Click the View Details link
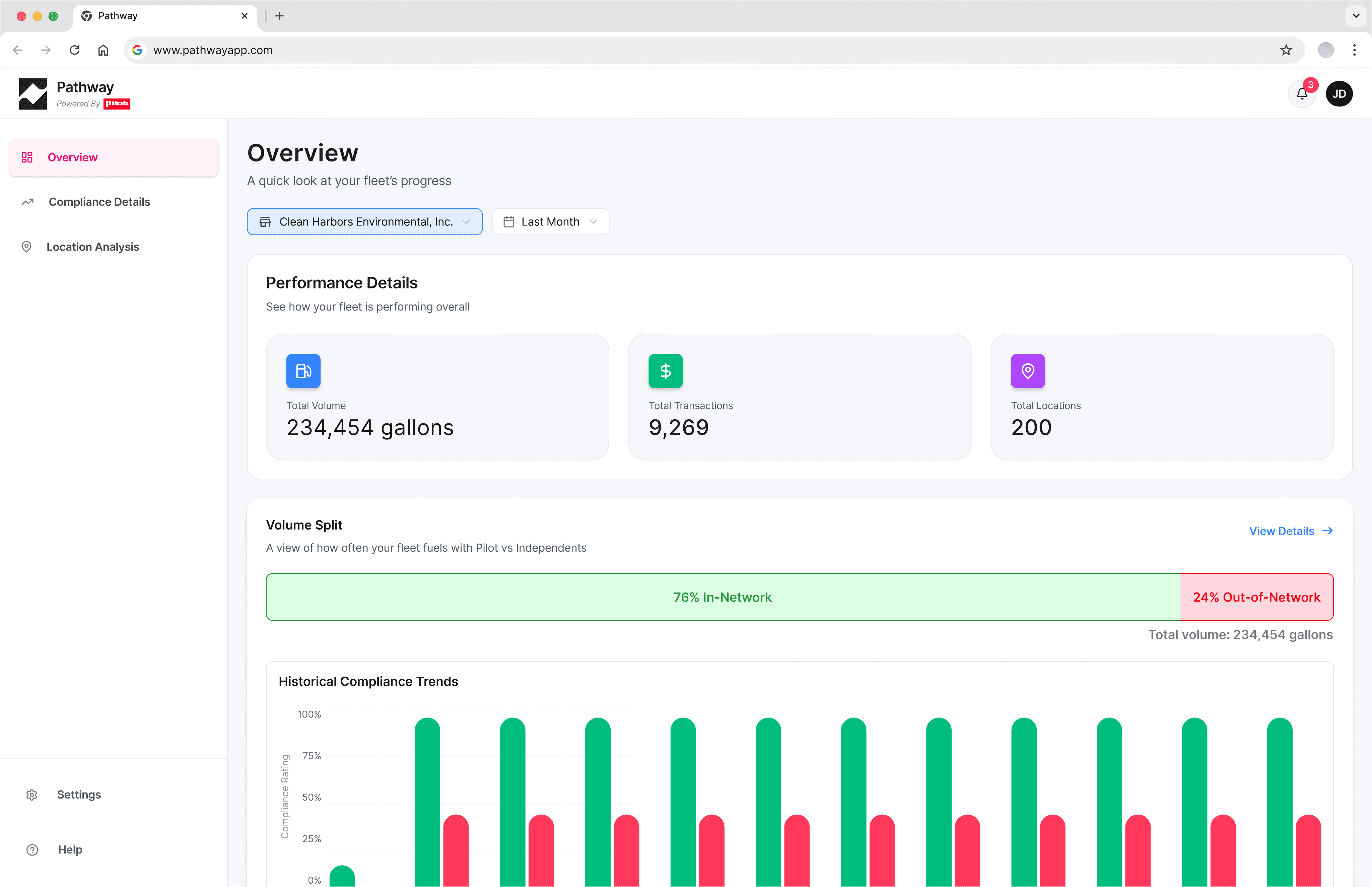 tap(1290, 531)
